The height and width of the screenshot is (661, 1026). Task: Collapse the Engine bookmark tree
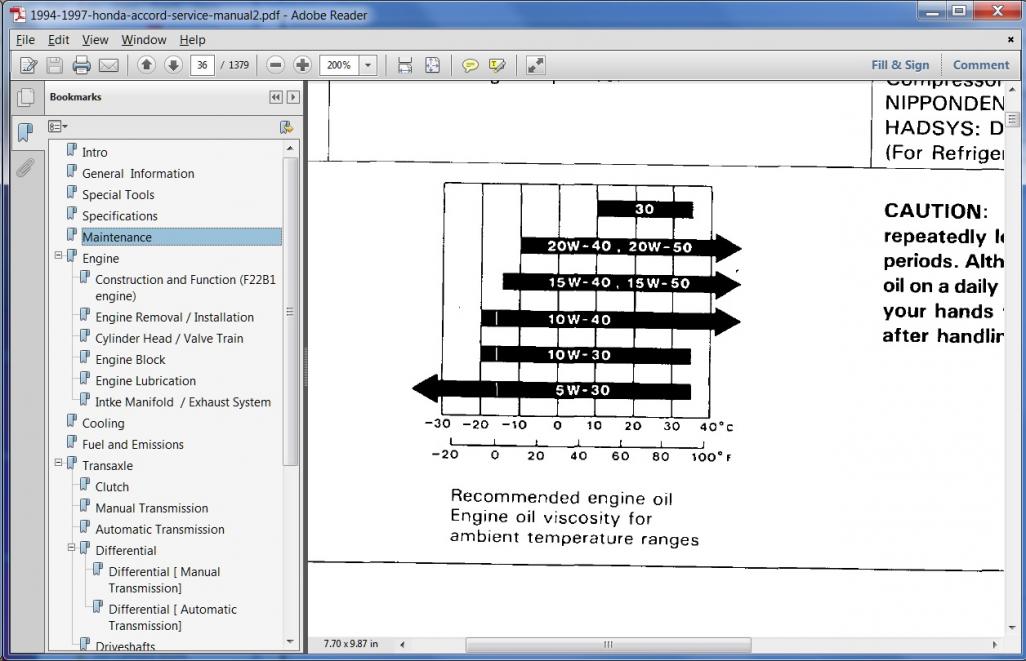pos(59,257)
